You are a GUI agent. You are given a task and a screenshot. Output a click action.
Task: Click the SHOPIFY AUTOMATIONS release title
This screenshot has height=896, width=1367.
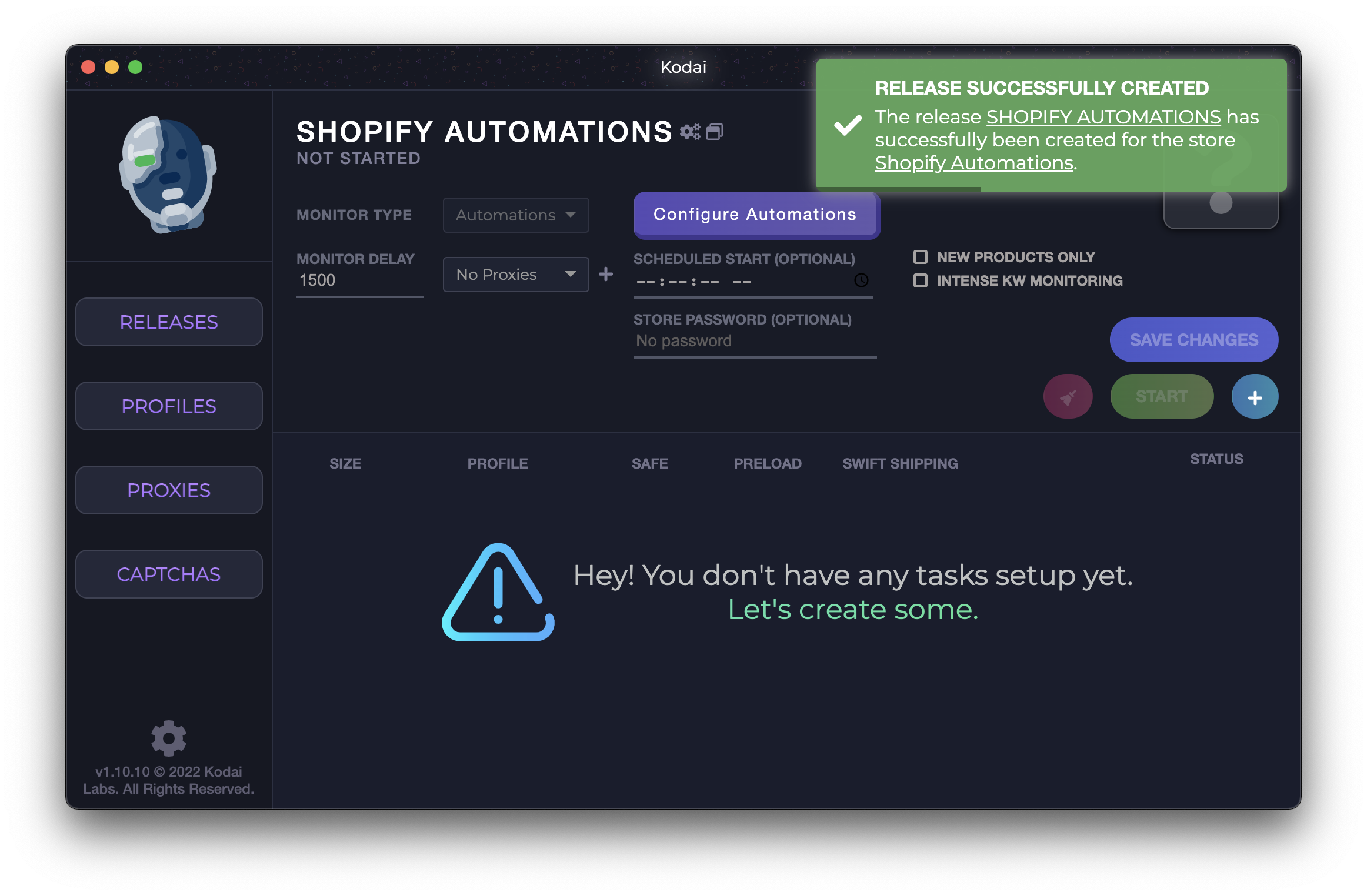coord(484,131)
